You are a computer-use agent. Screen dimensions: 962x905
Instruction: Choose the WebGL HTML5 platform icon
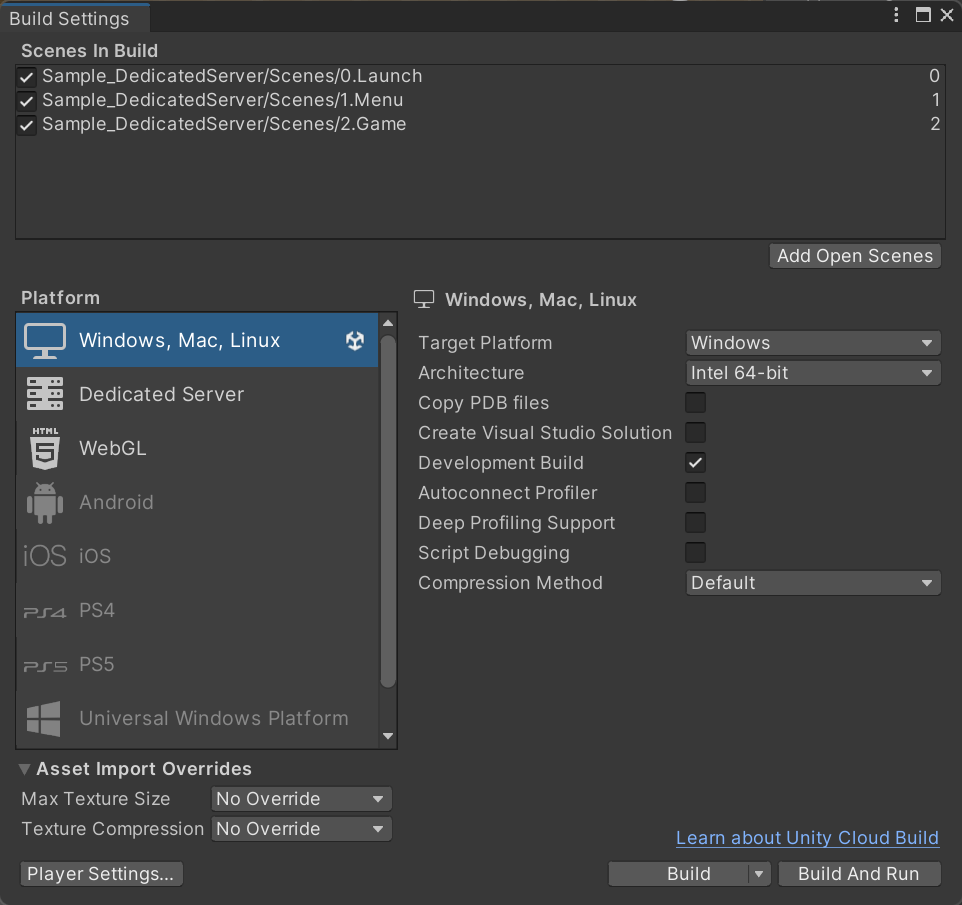point(45,448)
